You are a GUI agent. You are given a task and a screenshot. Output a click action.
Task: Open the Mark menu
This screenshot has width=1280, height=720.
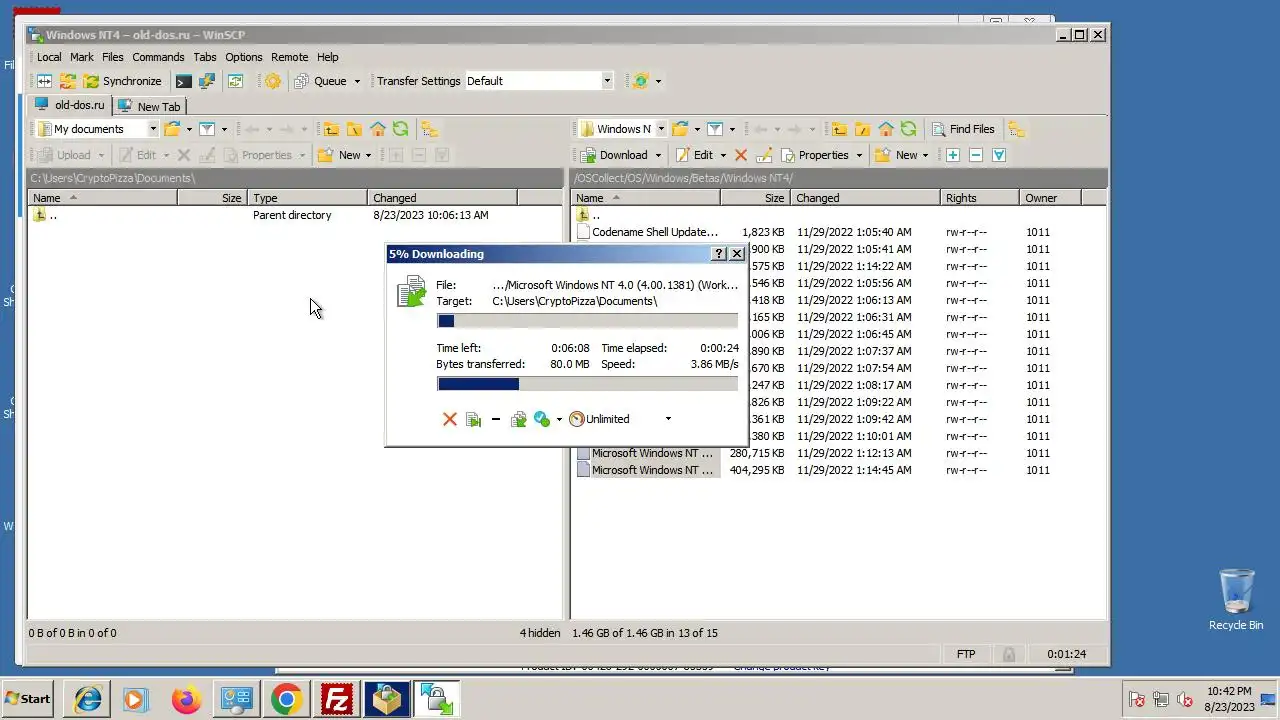pos(82,57)
